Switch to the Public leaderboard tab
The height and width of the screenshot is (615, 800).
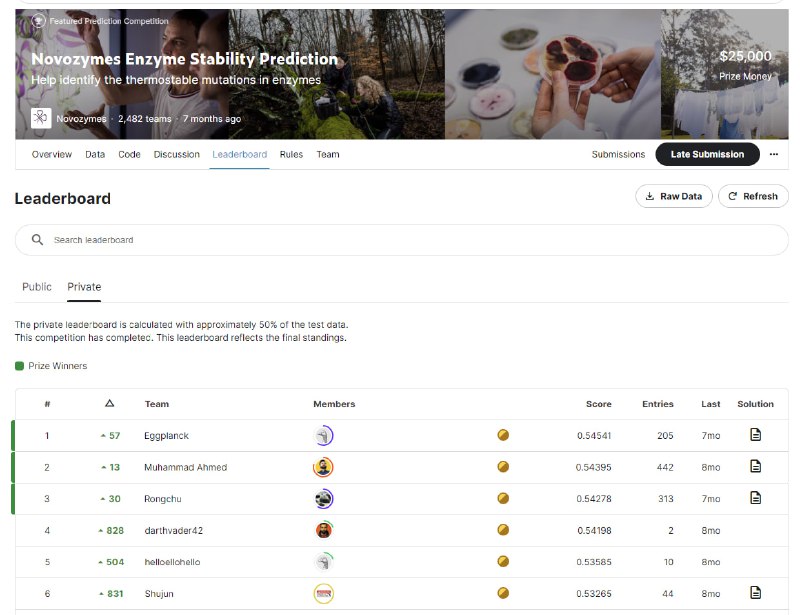click(37, 287)
